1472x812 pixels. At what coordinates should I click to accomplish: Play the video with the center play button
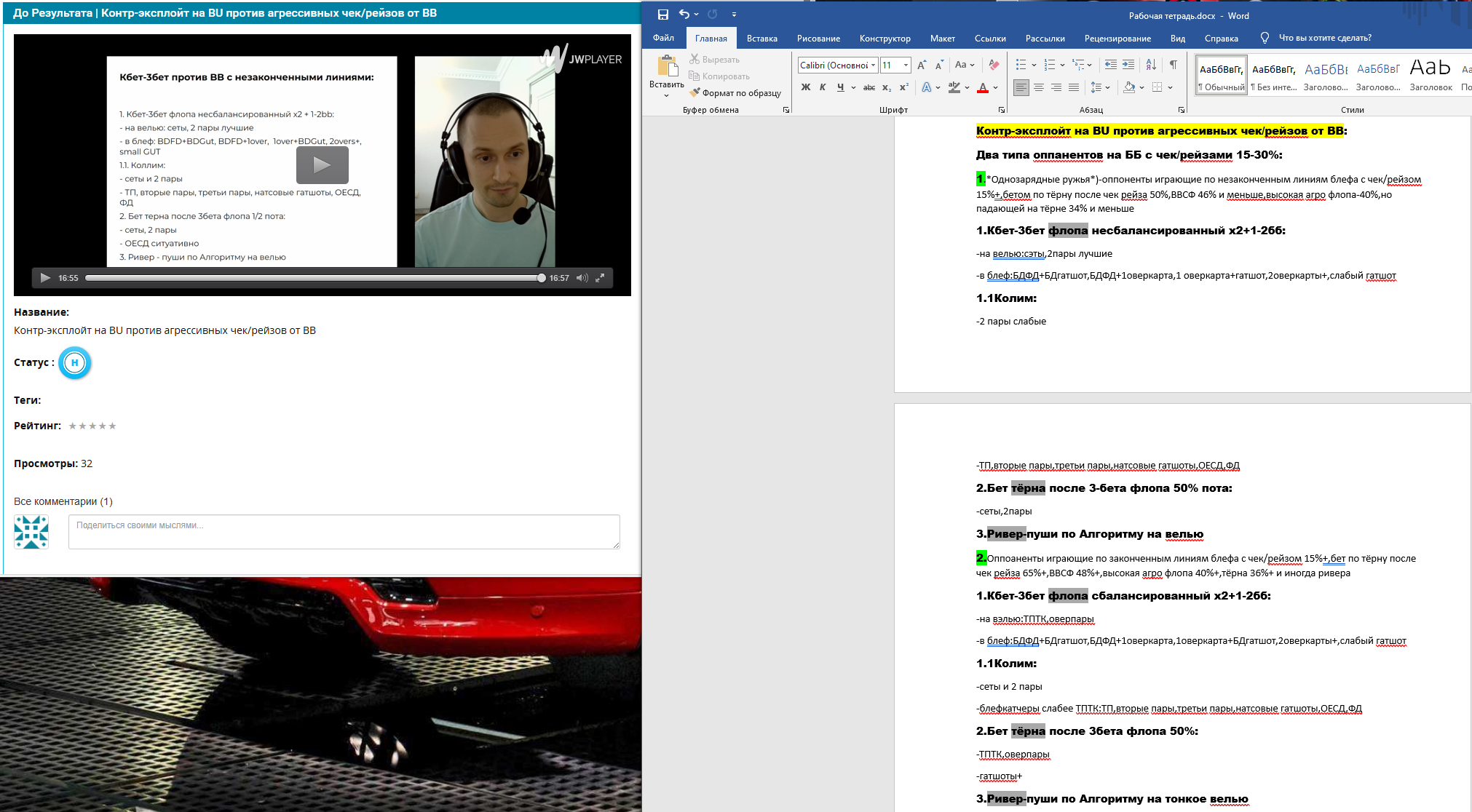pos(323,165)
